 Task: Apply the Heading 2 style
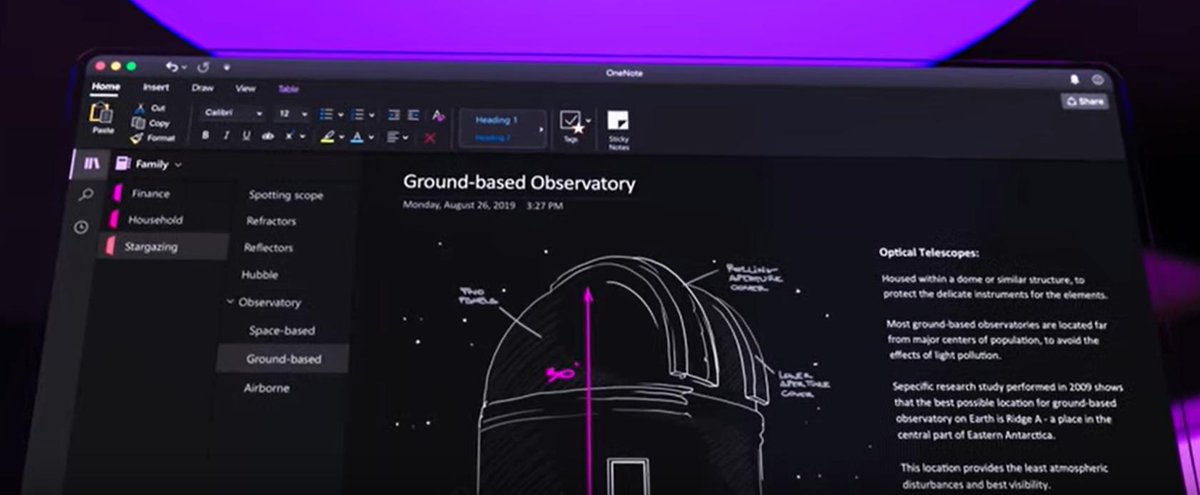click(x=492, y=138)
